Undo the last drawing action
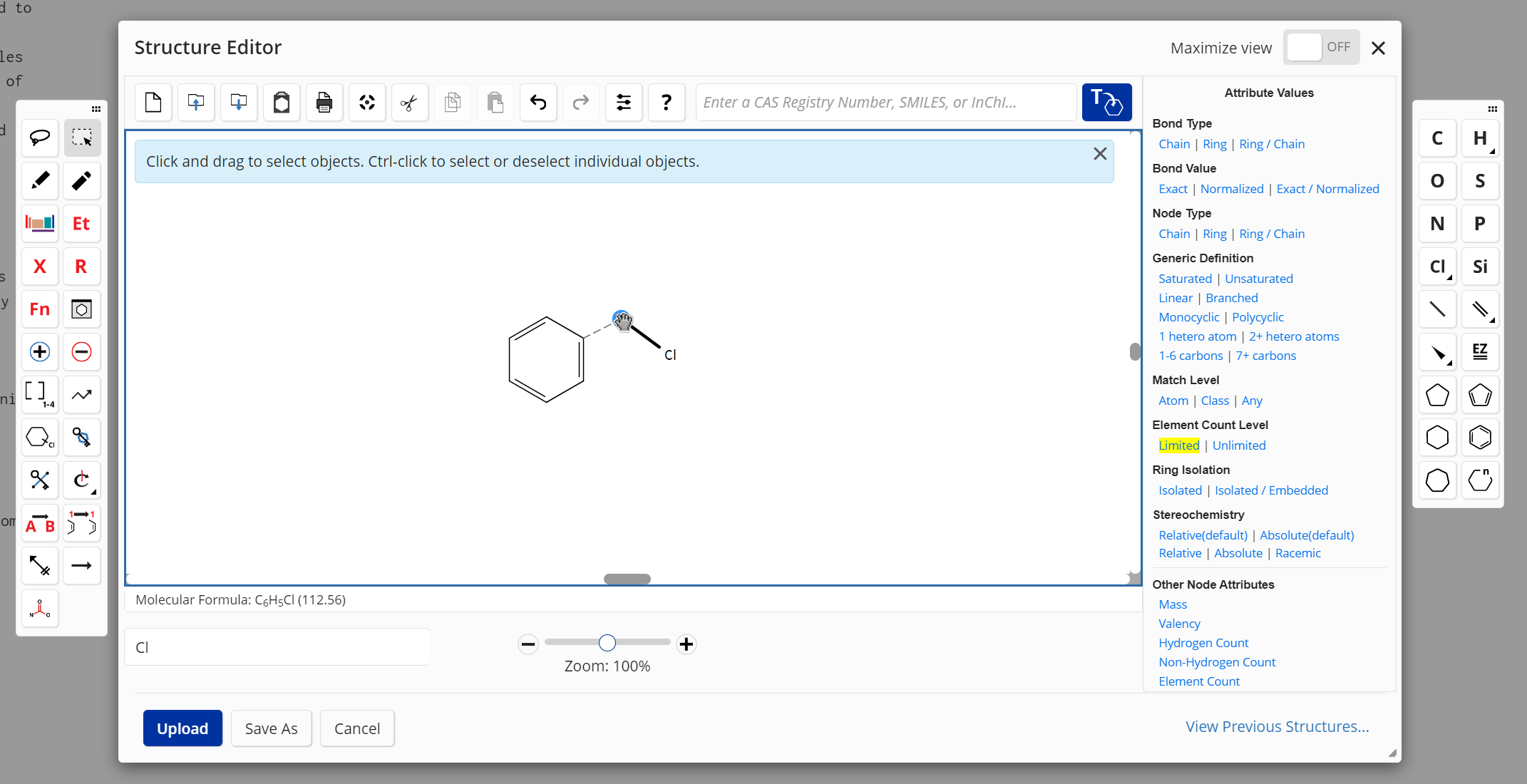The image size is (1527, 784). pyautogui.click(x=538, y=103)
